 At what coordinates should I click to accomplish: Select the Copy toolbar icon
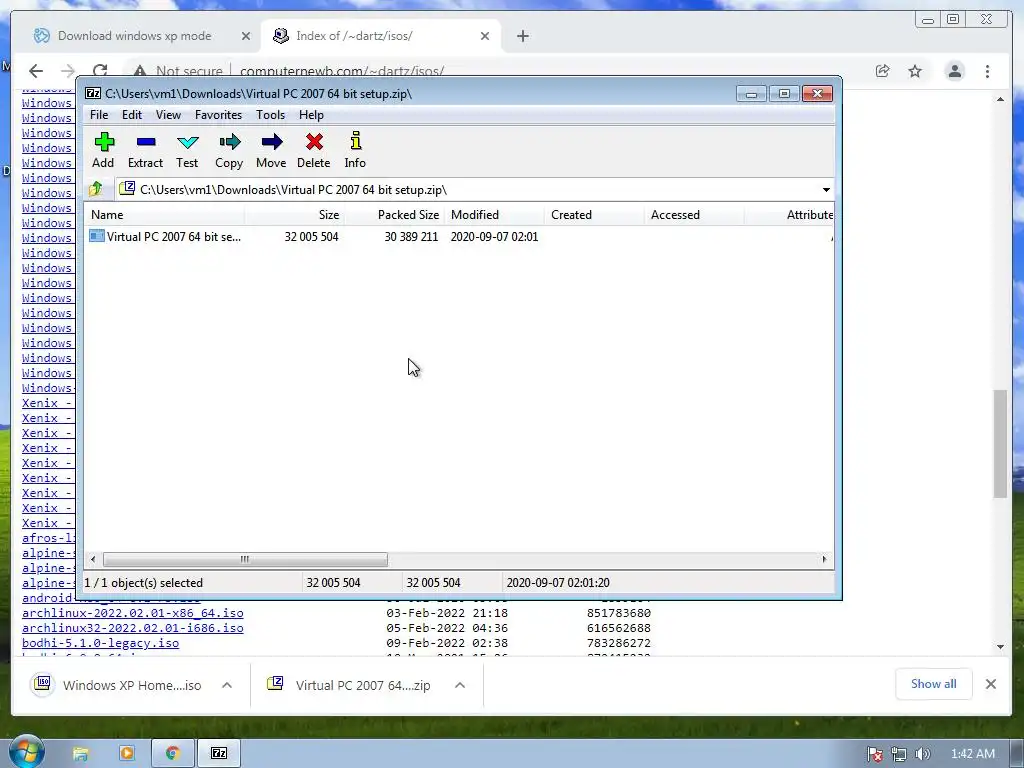point(229,150)
